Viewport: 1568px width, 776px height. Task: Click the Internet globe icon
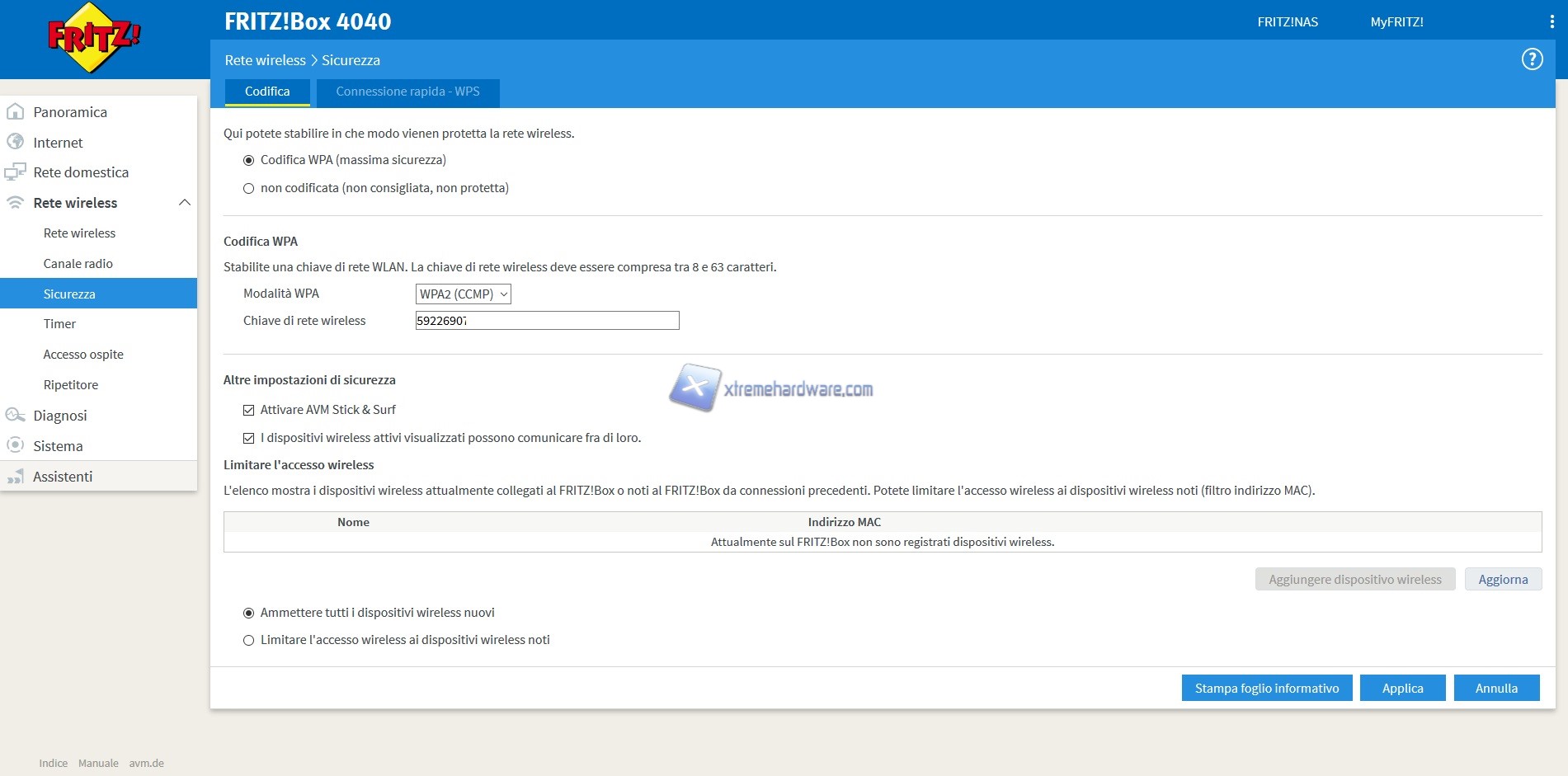pos(15,142)
